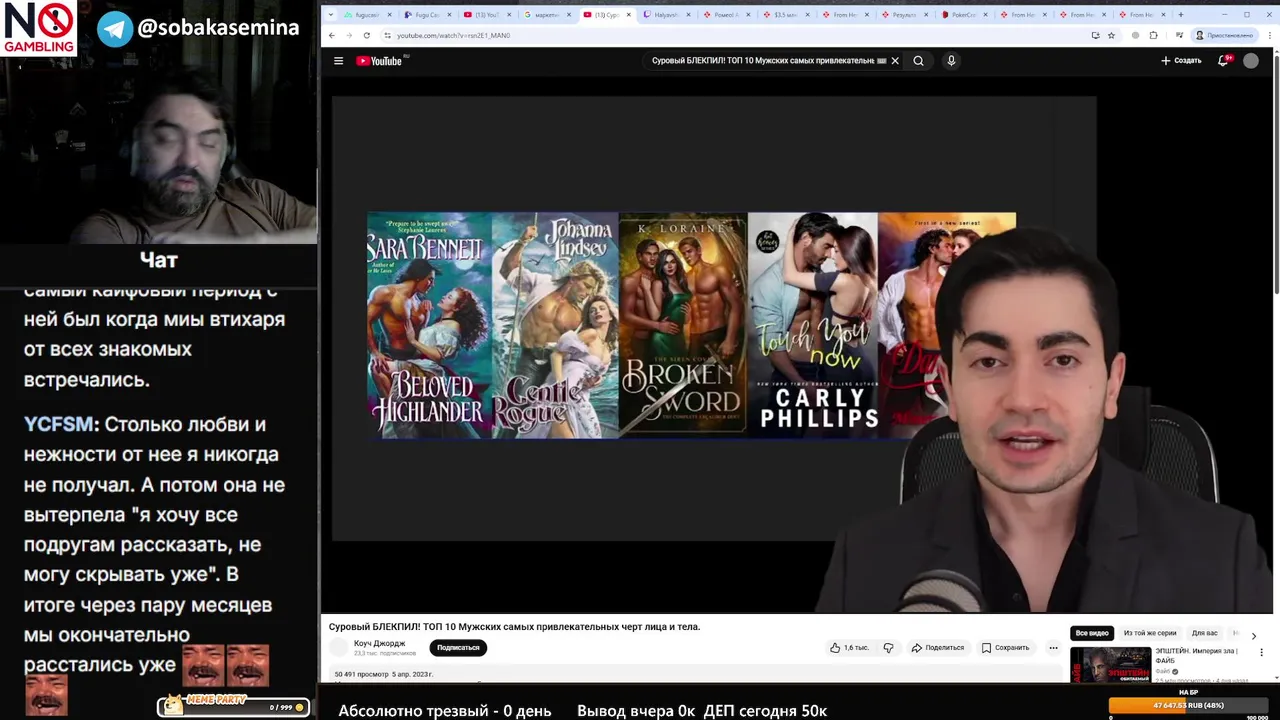This screenshot has height=720, width=1280.
Task: Switch to the маркетинг Google tab
Action: tap(546, 15)
